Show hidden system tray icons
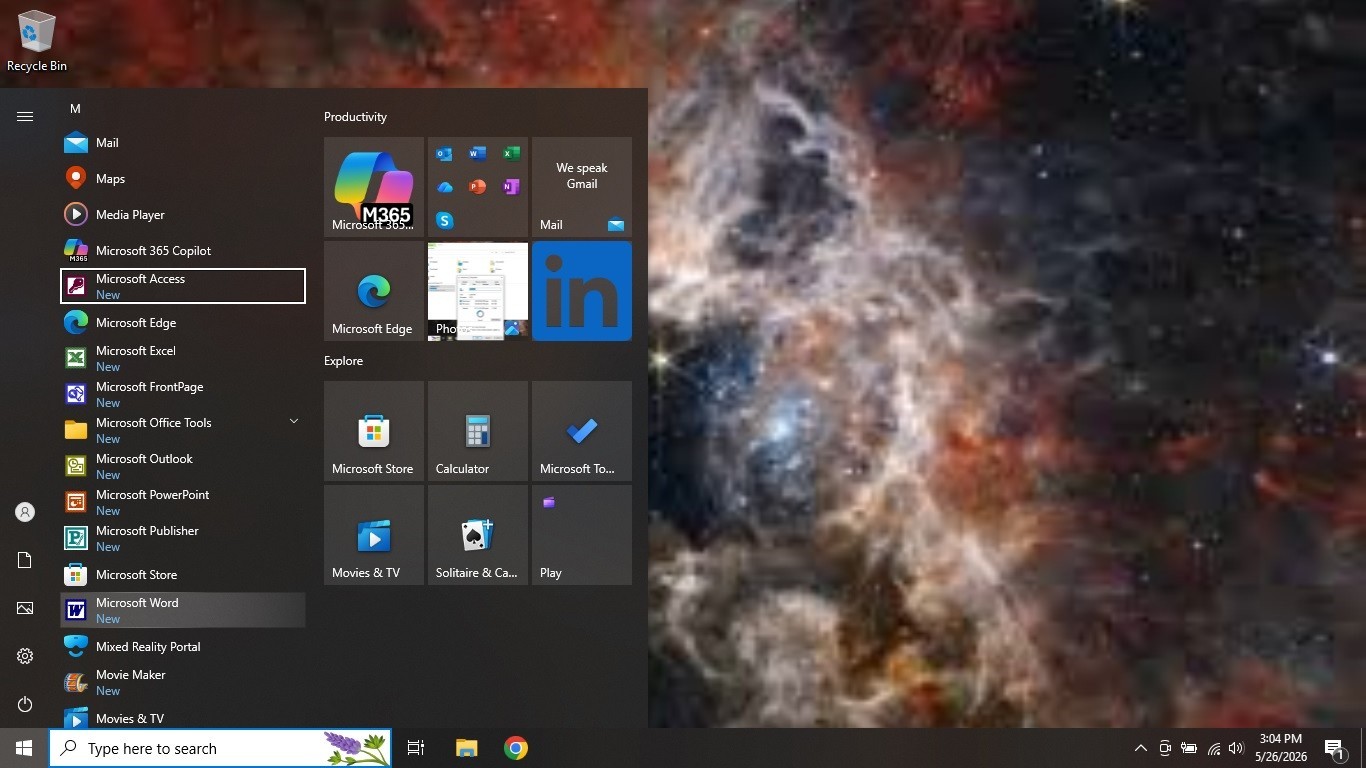 [x=1140, y=748]
